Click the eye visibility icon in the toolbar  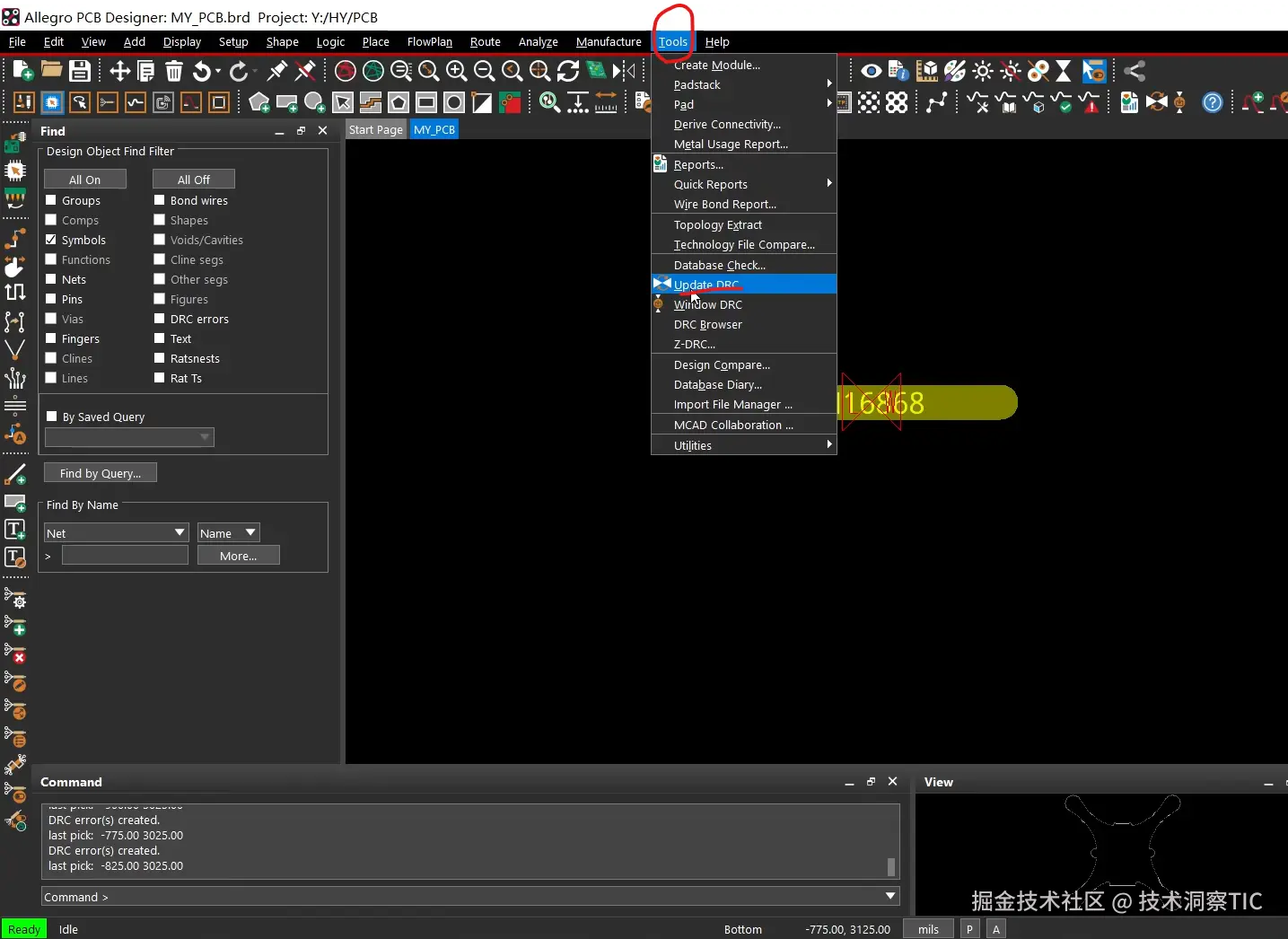click(x=871, y=71)
